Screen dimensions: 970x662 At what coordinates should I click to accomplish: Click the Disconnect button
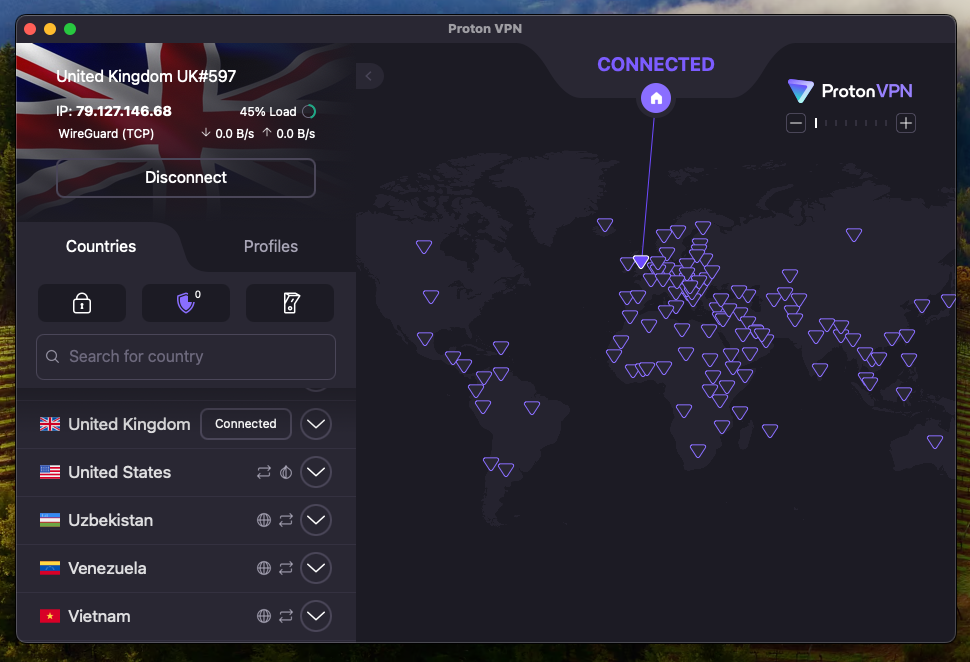point(186,178)
